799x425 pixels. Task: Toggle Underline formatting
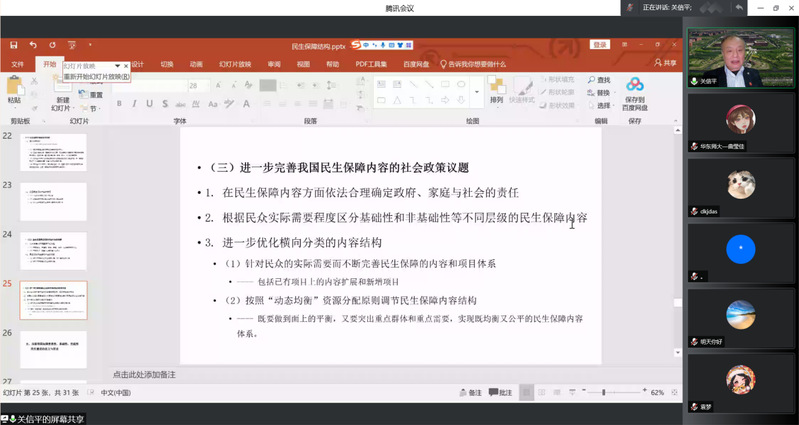click(x=149, y=103)
